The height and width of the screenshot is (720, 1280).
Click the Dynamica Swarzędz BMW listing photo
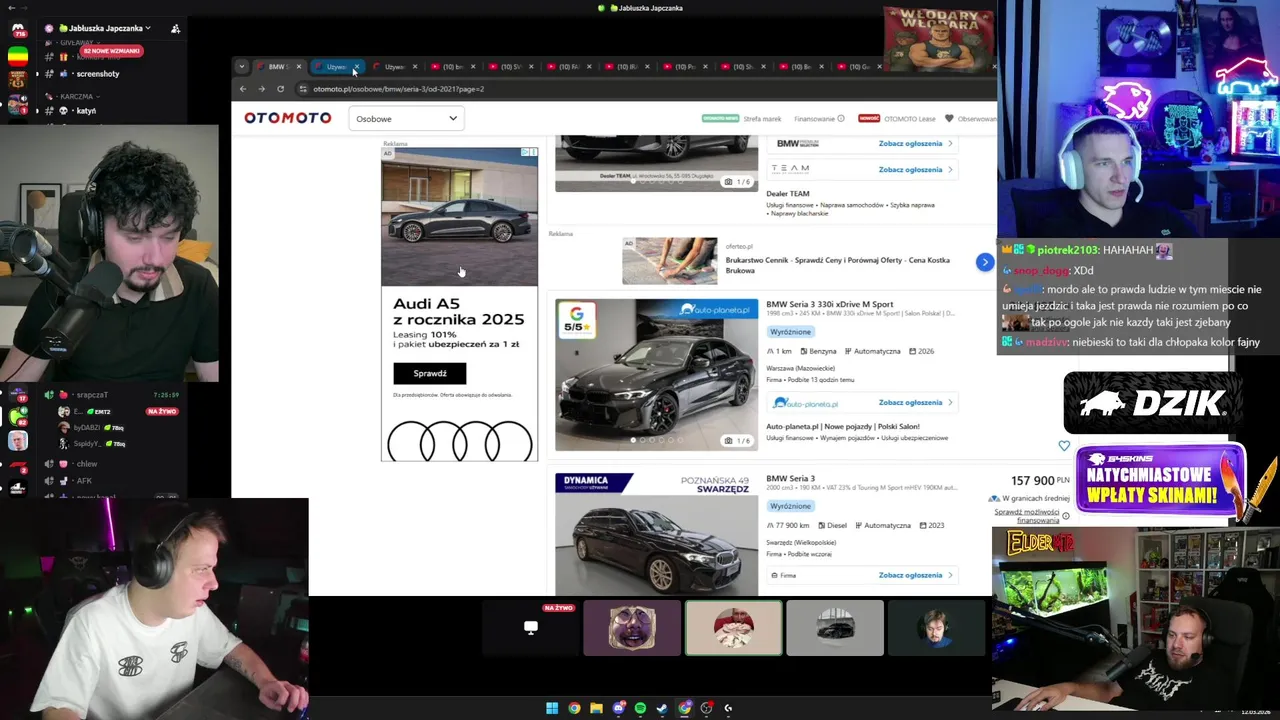[x=656, y=534]
